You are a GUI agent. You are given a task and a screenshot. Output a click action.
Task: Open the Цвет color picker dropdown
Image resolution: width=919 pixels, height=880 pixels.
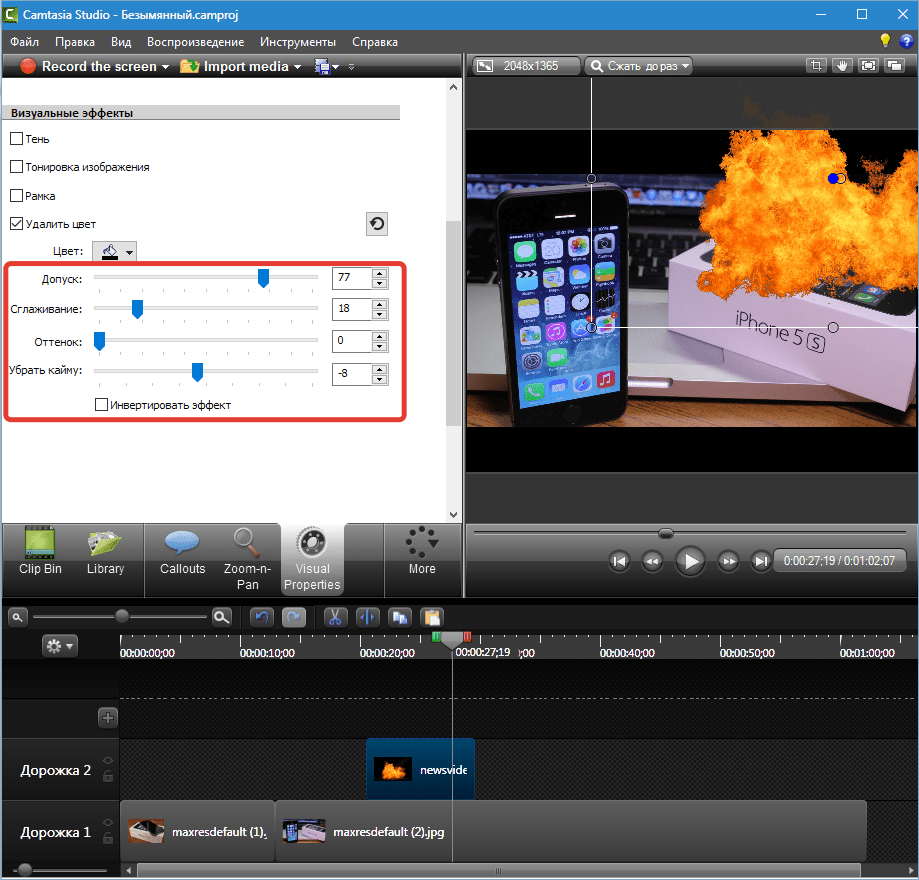[x=114, y=252]
